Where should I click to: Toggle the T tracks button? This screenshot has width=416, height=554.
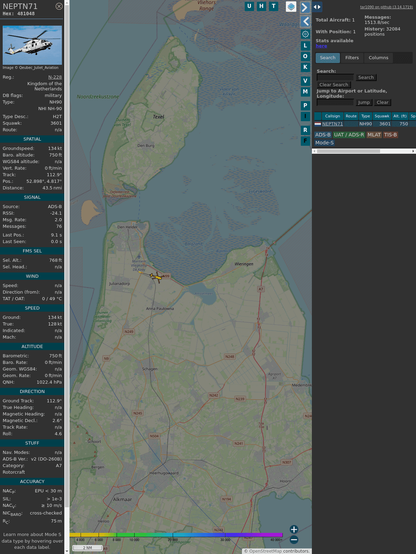[x=274, y=6]
